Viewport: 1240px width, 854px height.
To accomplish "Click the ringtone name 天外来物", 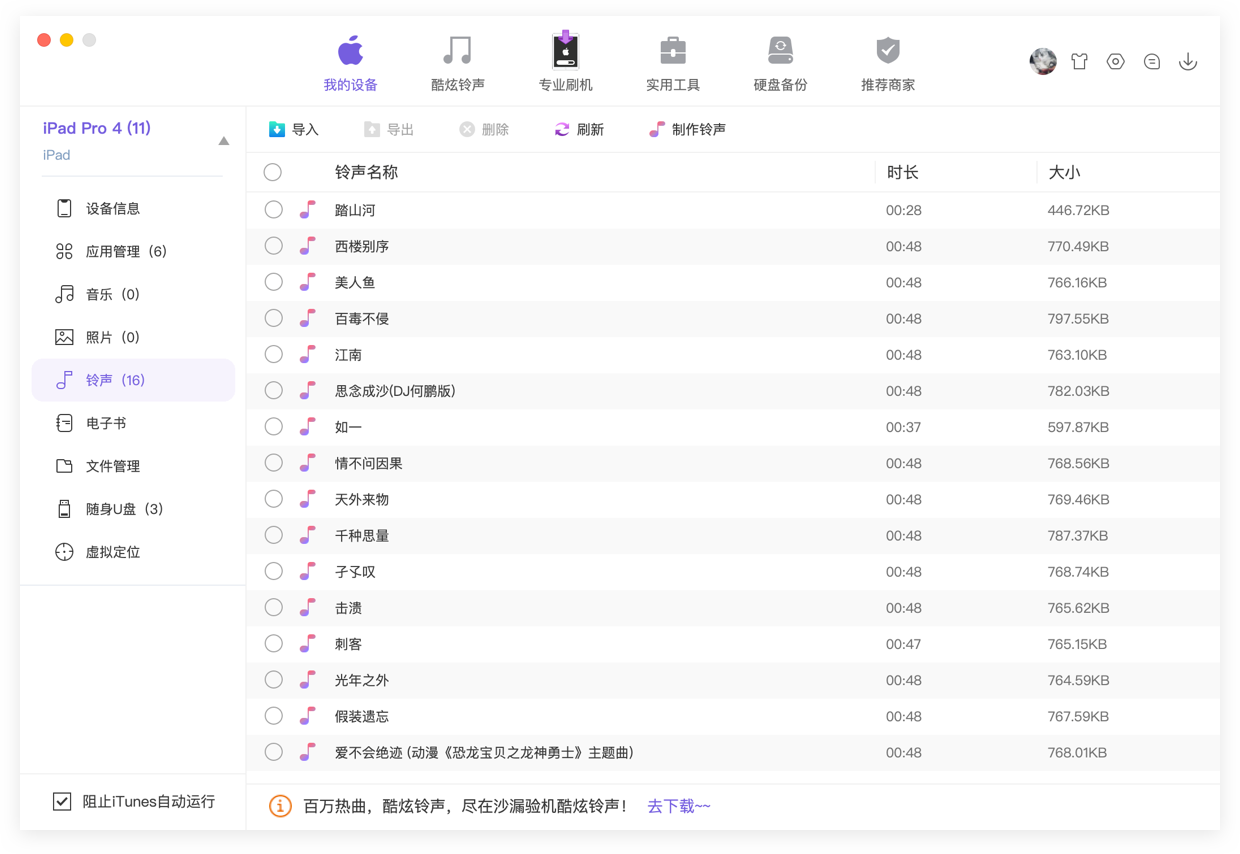I will 362,499.
